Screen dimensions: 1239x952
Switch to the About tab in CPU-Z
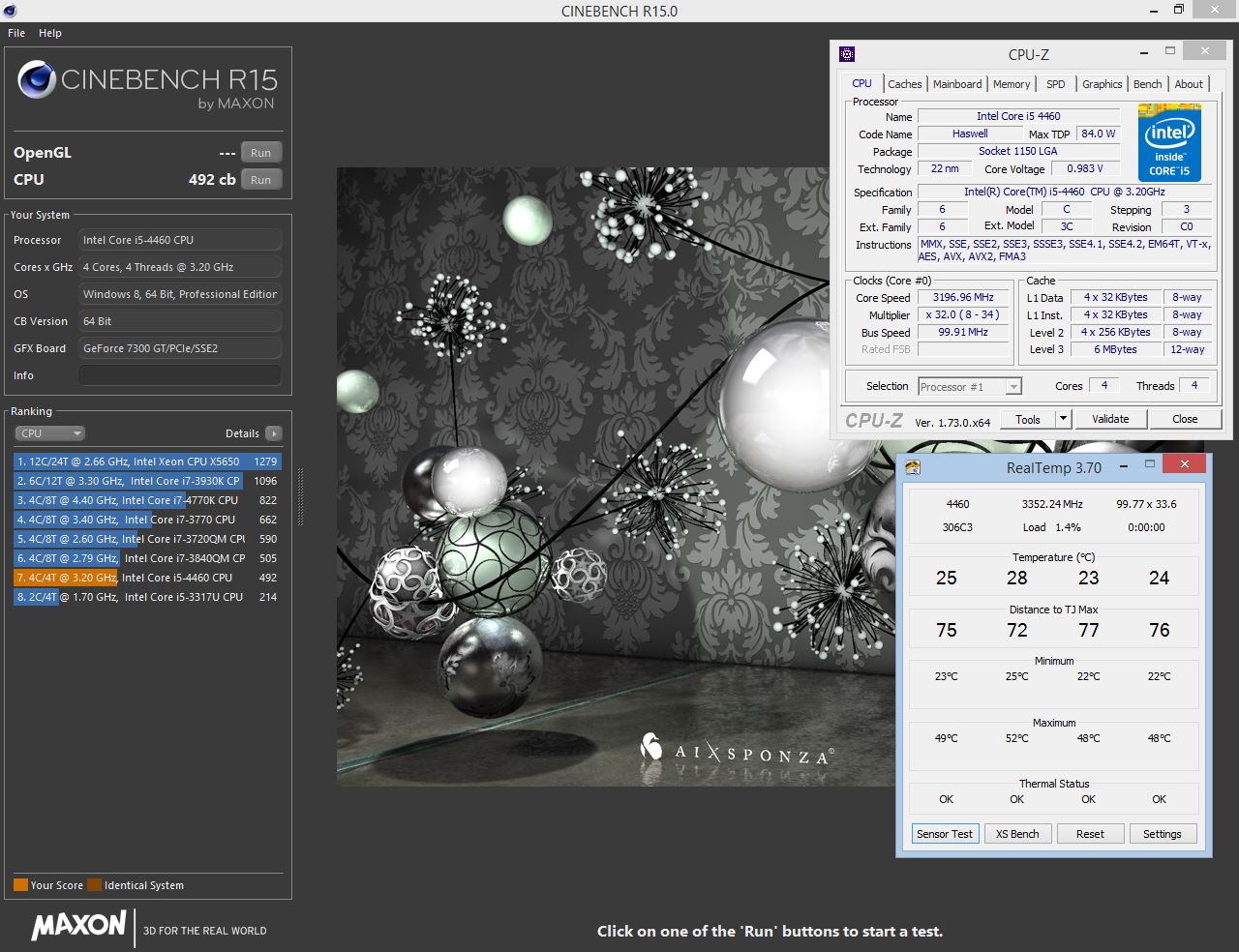(x=1189, y=84)
